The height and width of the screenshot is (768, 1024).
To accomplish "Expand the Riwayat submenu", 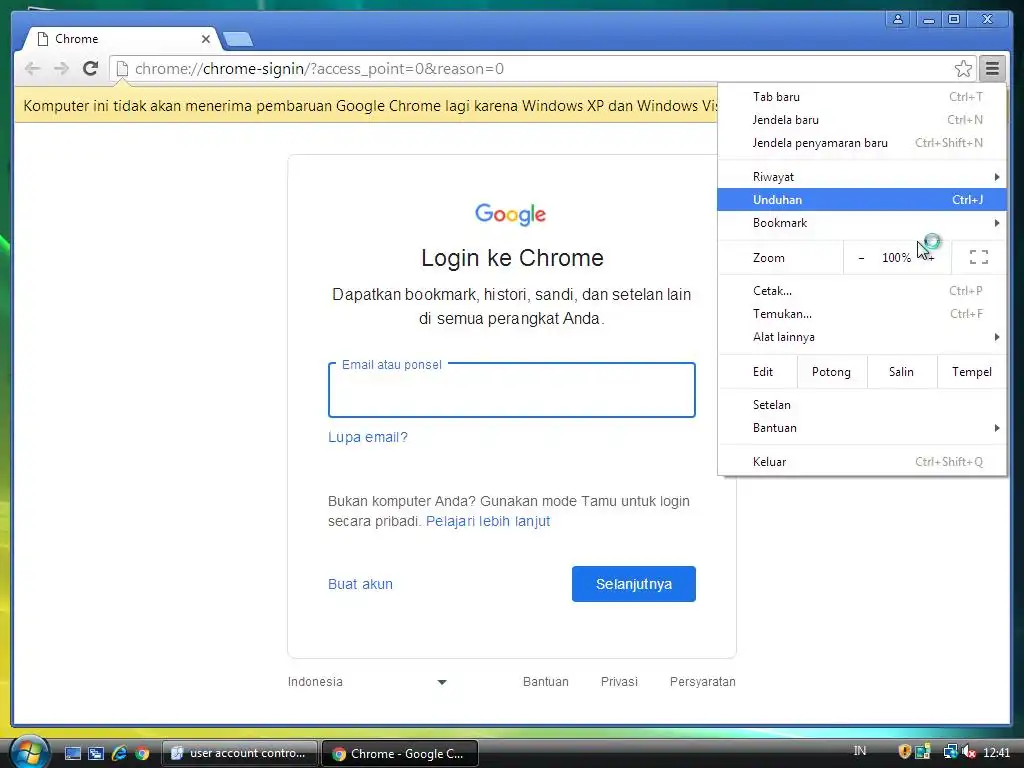I will coord(862,177).
